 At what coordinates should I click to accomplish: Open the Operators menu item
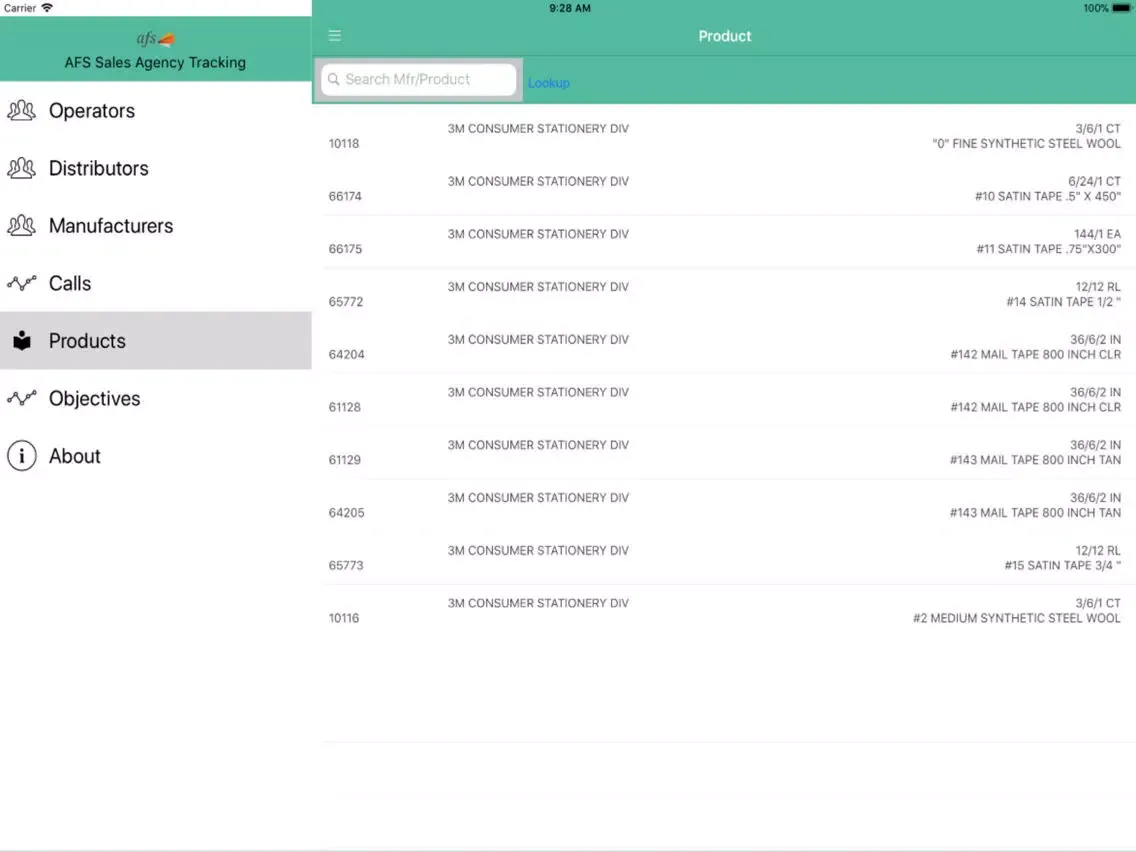pyautogui.click(x=156, y=110)
